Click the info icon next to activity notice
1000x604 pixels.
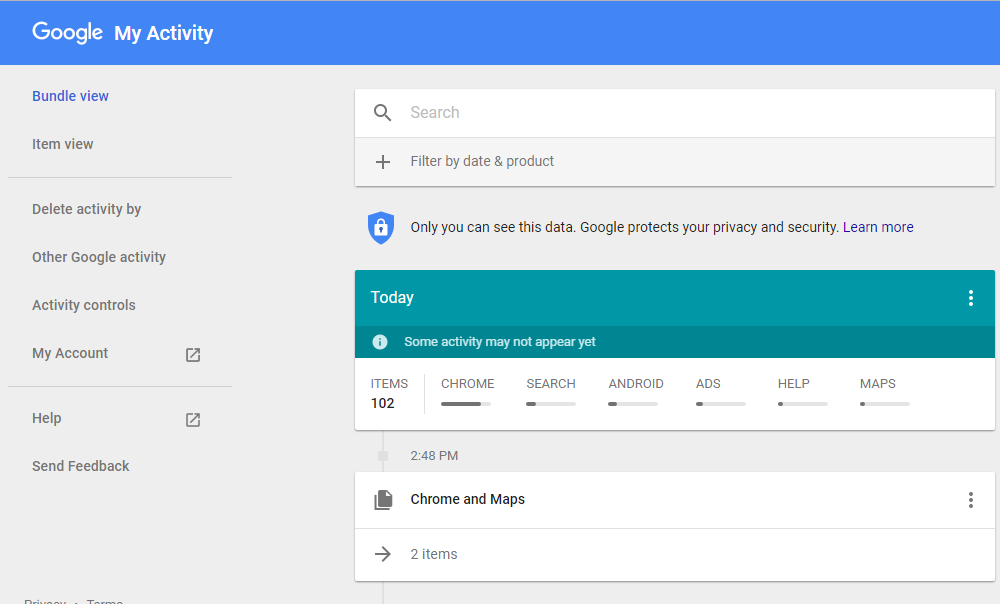[379, 342]
